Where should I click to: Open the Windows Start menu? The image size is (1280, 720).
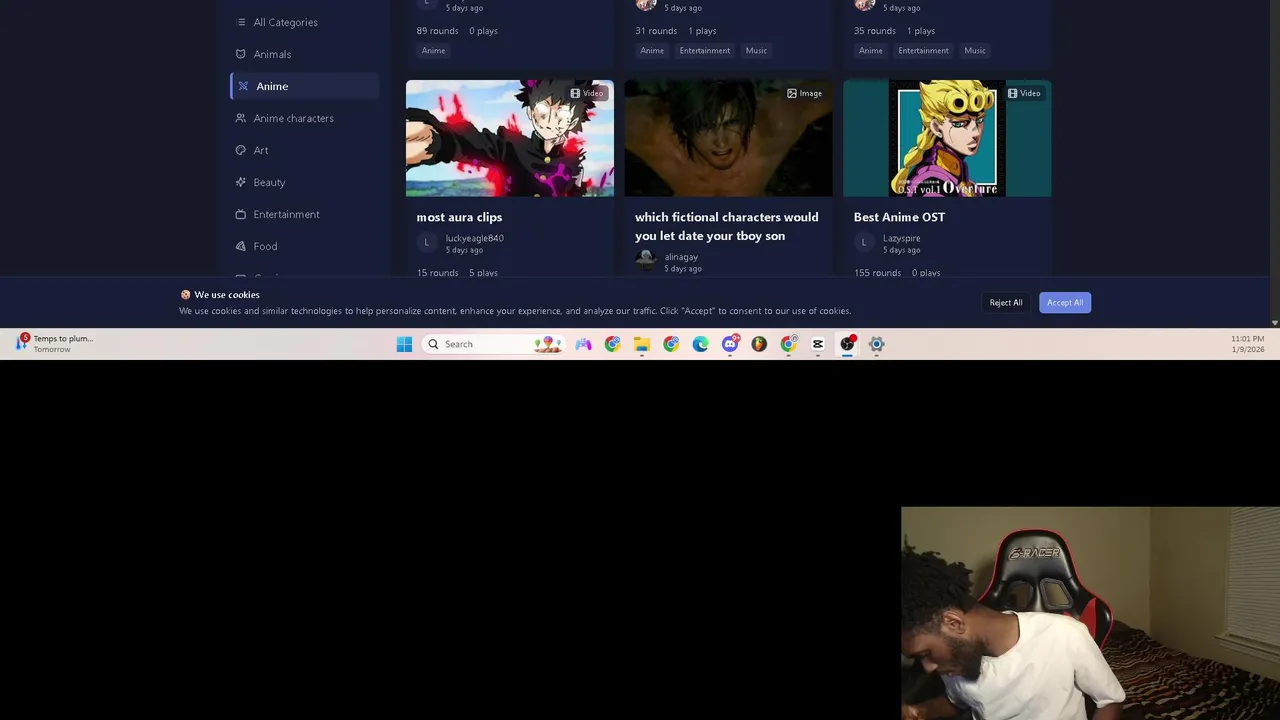pos(404,344)
